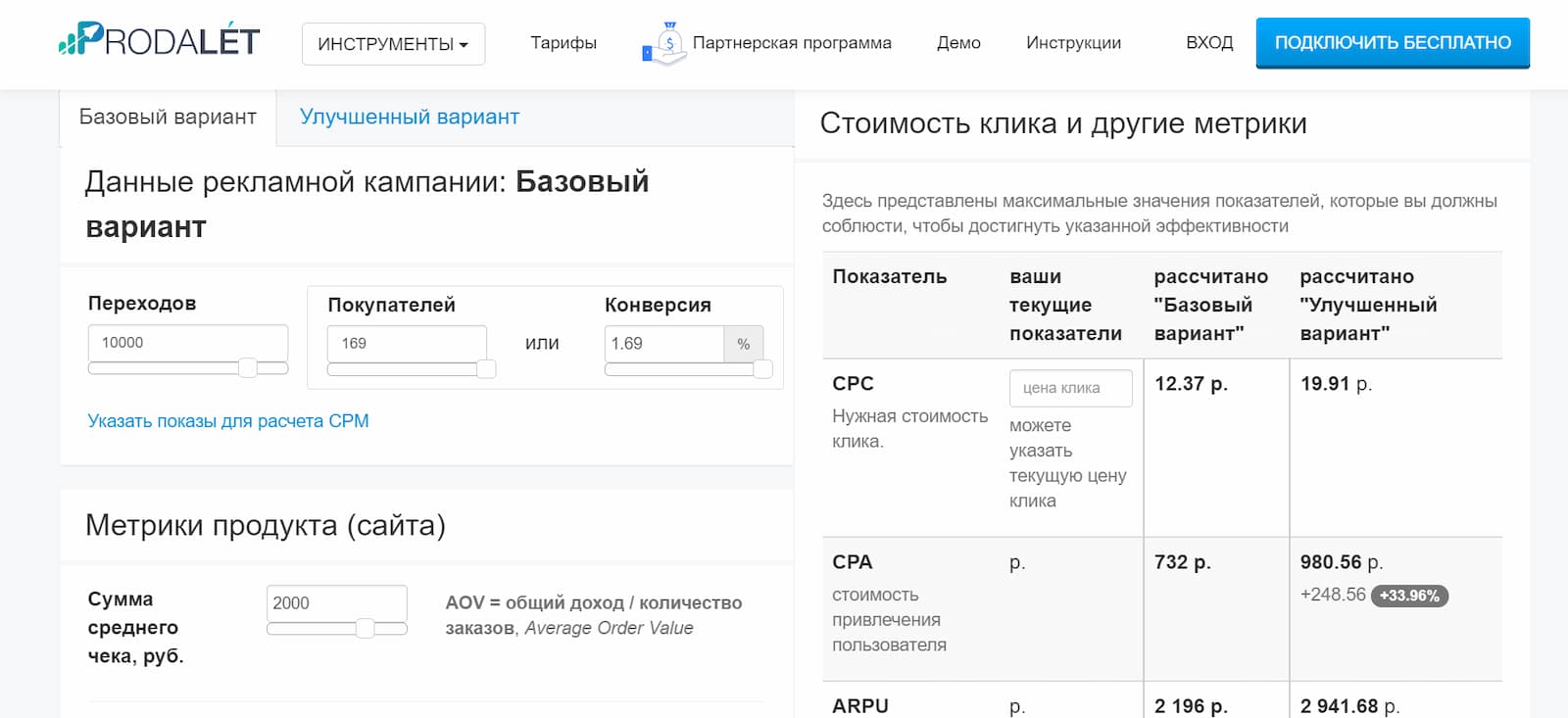
Task: Click the 19.91 р. CPC value
Action: pos(1336,384)
